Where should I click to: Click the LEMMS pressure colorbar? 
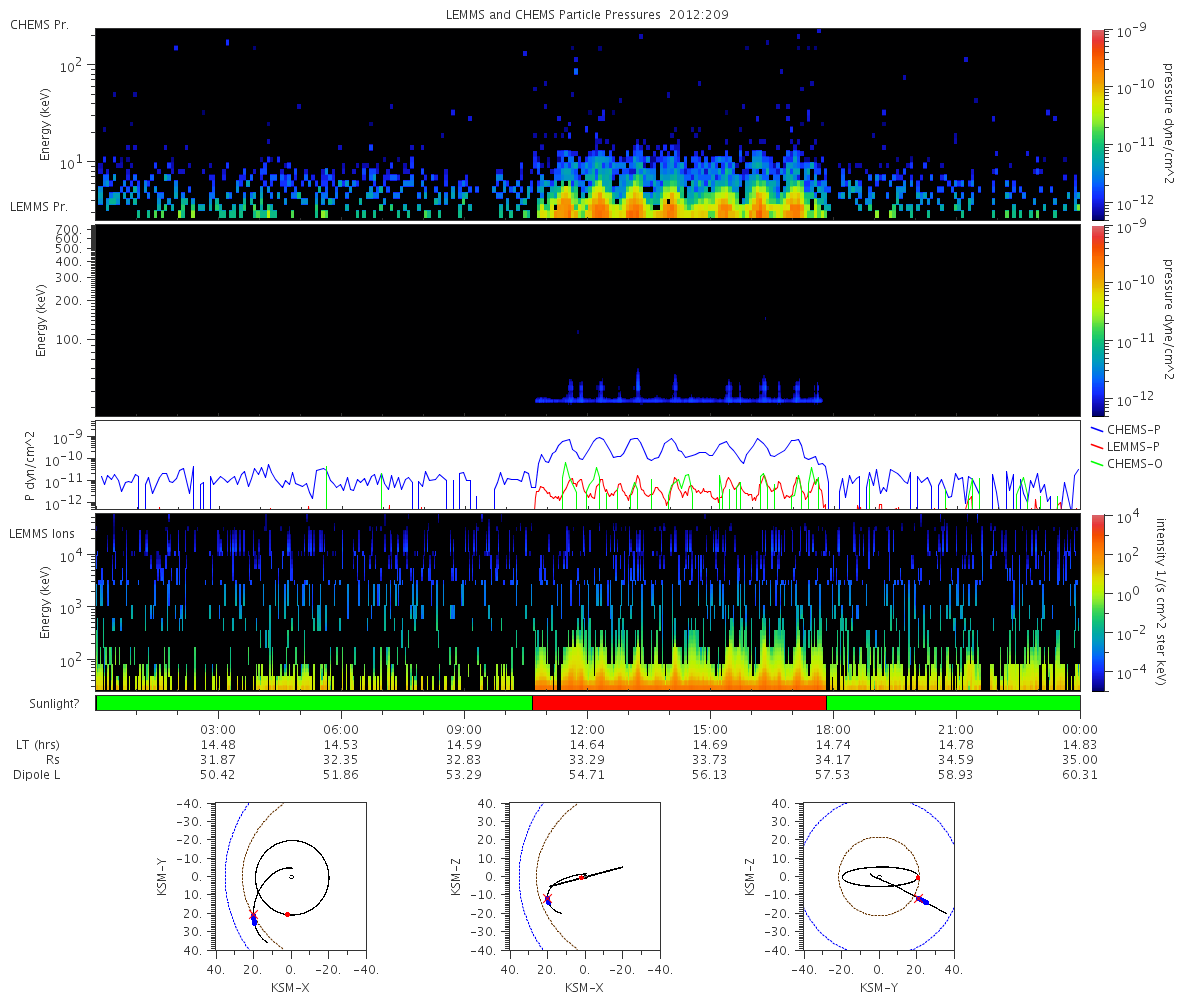(1097, 320)
